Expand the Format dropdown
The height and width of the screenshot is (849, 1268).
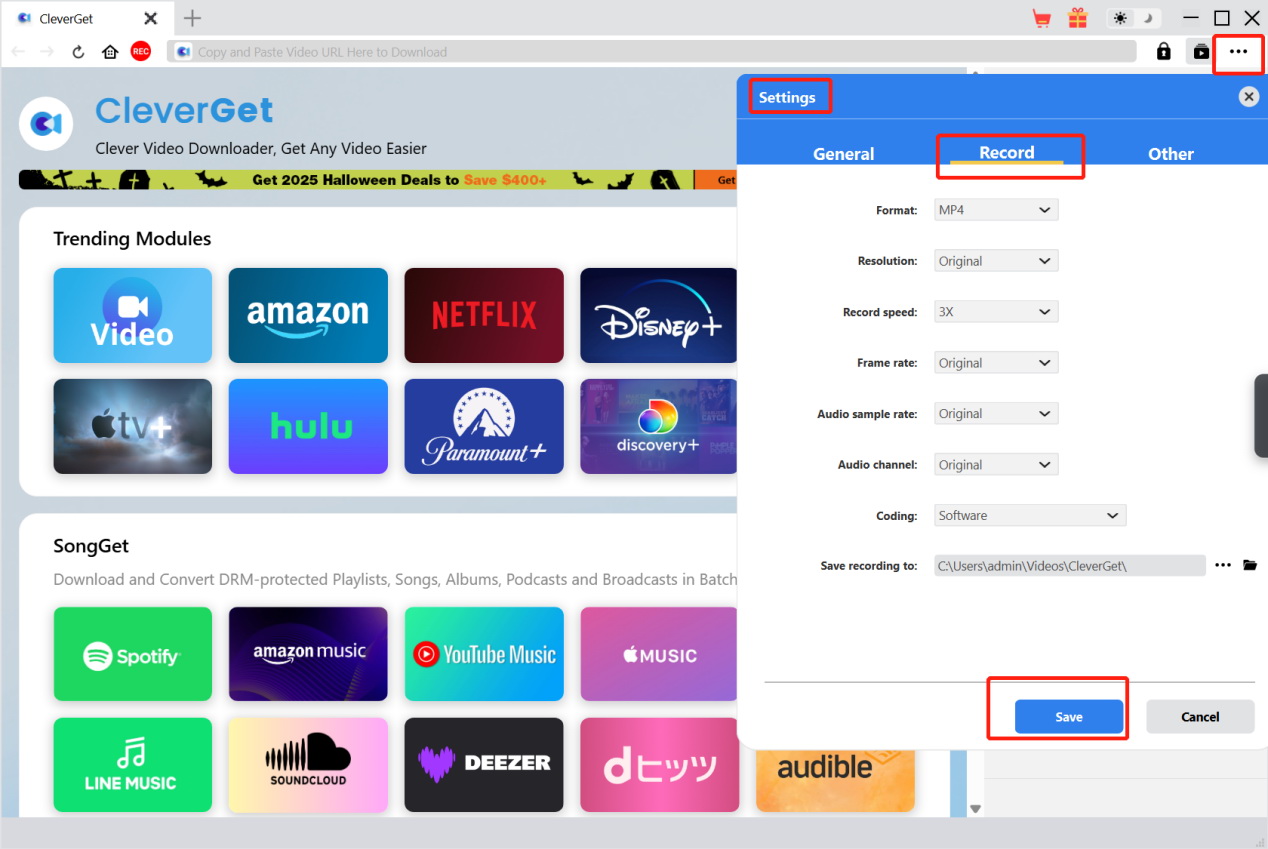[x=996, y=210]
